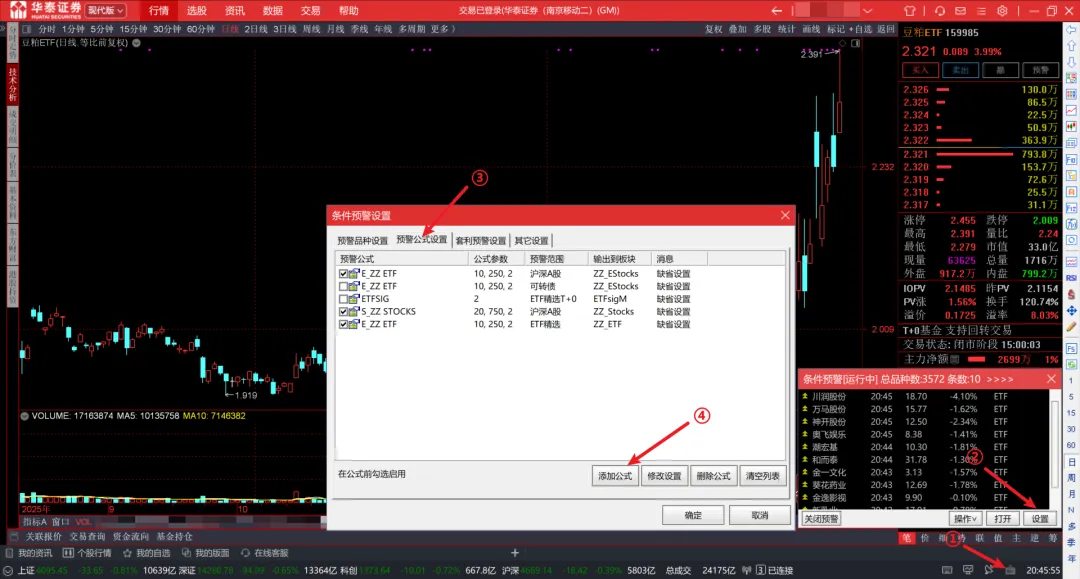The height and width of the screenshot is (579, 1080).
Task: Click 修改设置 button
Action: [664, 476]
